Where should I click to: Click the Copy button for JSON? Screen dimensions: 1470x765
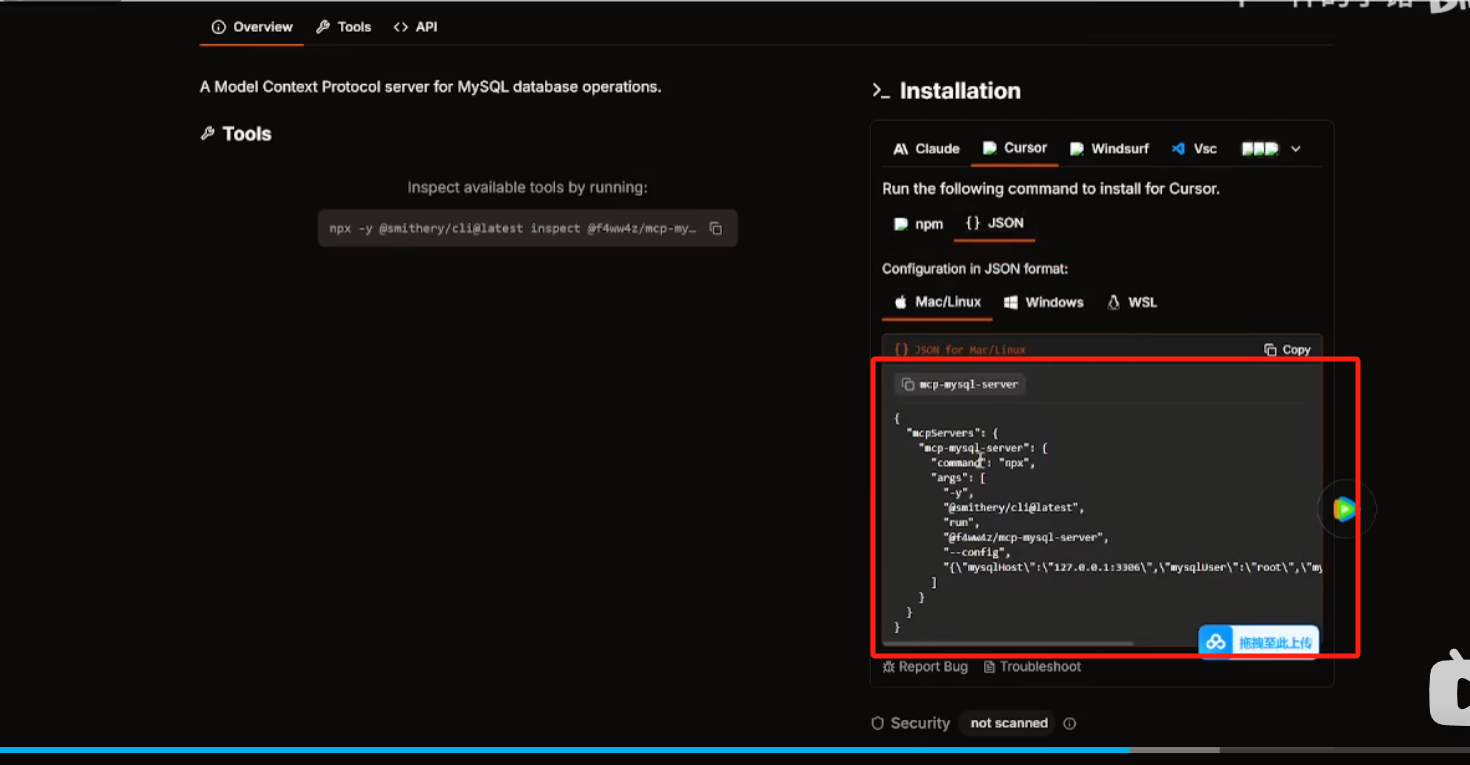1287,349
